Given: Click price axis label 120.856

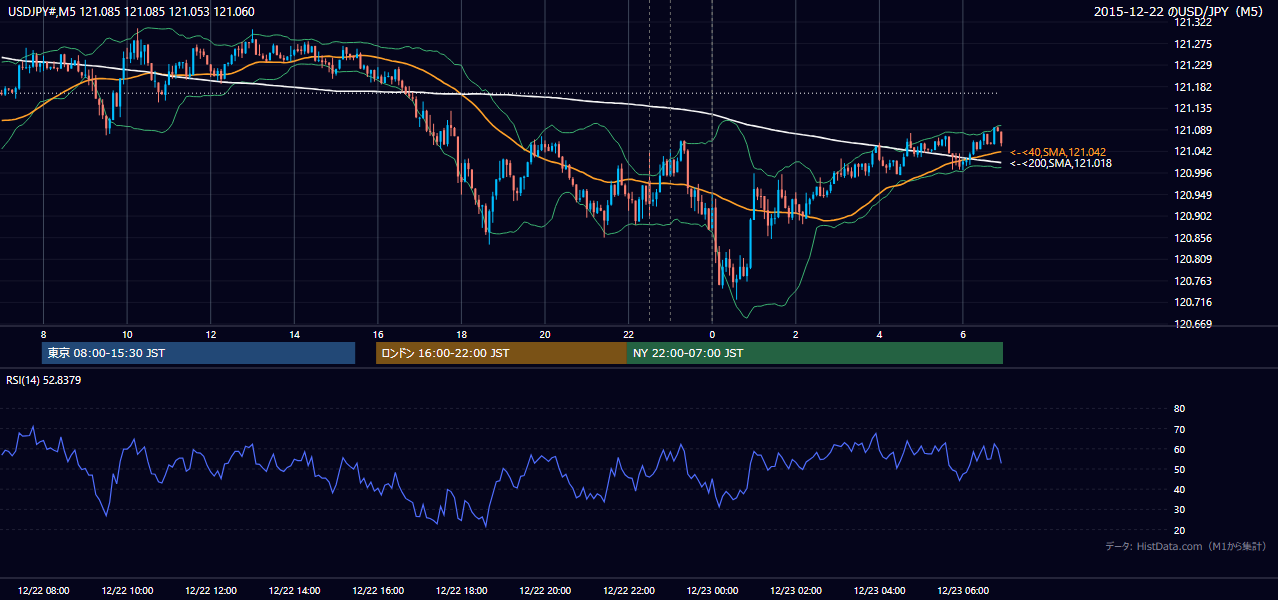Looking at the screenshot, I should [1193, 238].
